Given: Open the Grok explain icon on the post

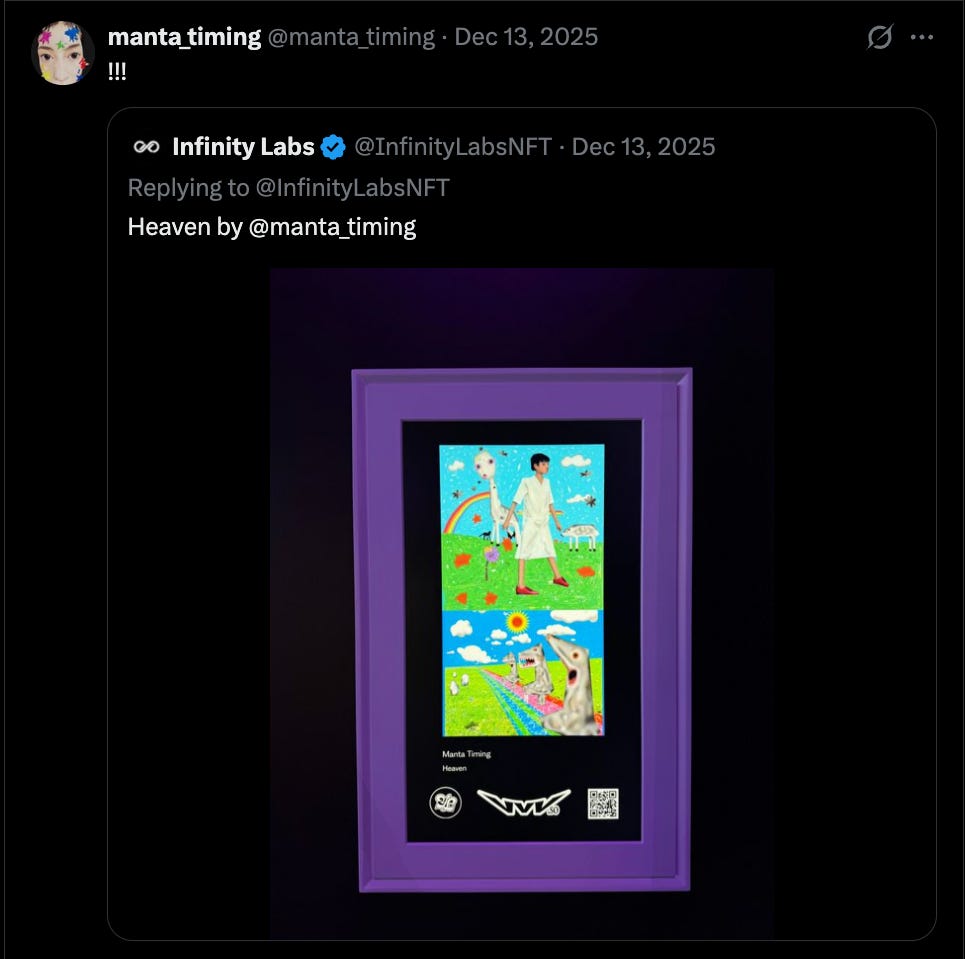Looking at the screenshot, I should (879, 37).
